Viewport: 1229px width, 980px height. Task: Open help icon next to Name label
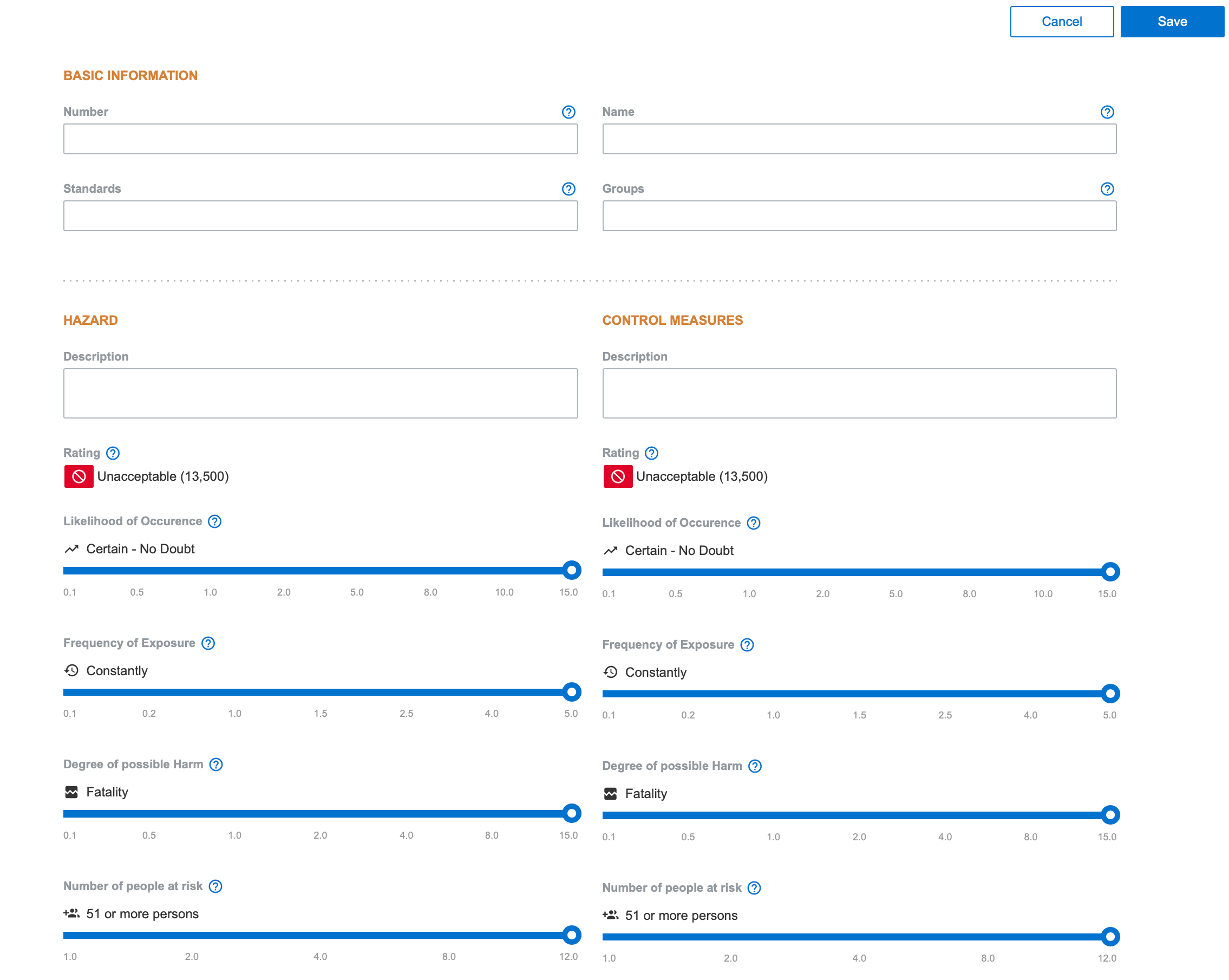coord(1107,112)
